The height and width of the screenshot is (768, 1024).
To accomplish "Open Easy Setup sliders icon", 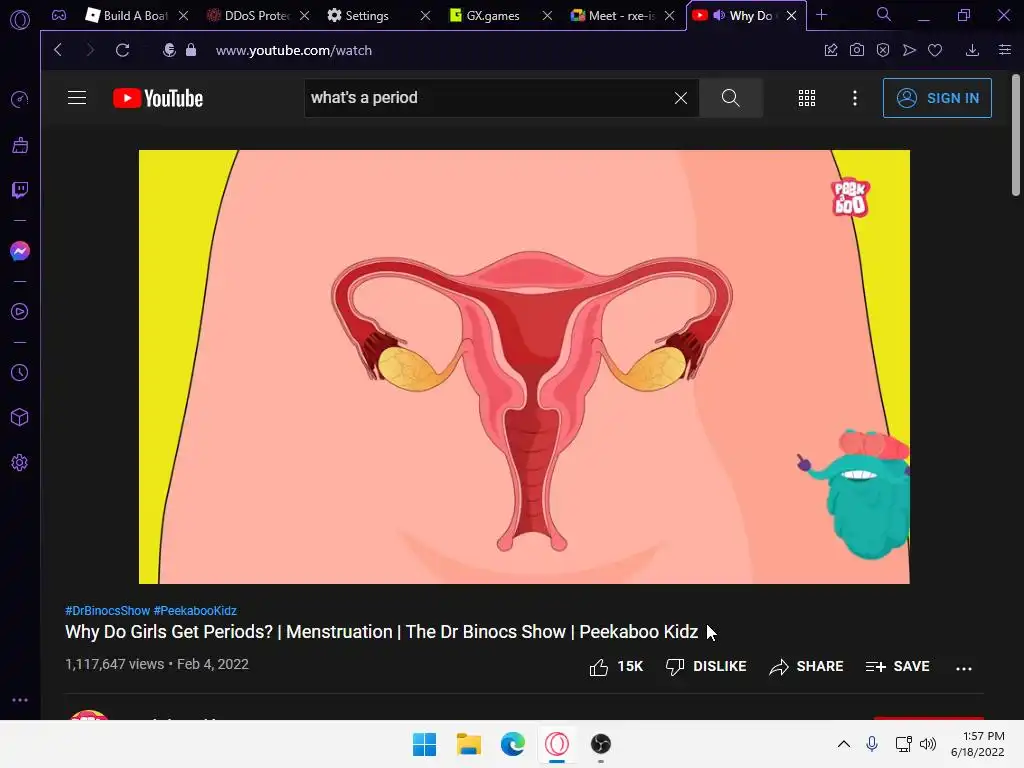I will pyautogui.click(x=1005, y=50).
